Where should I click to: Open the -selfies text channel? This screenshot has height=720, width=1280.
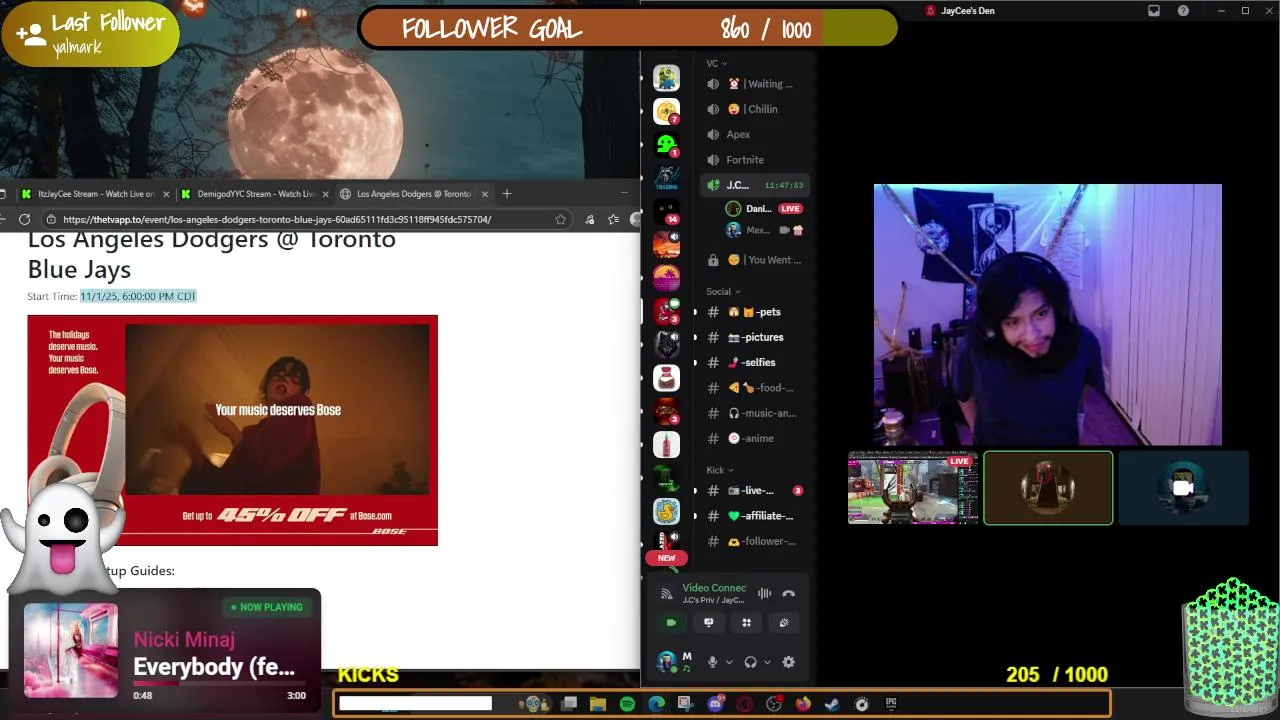coord(755,363)
